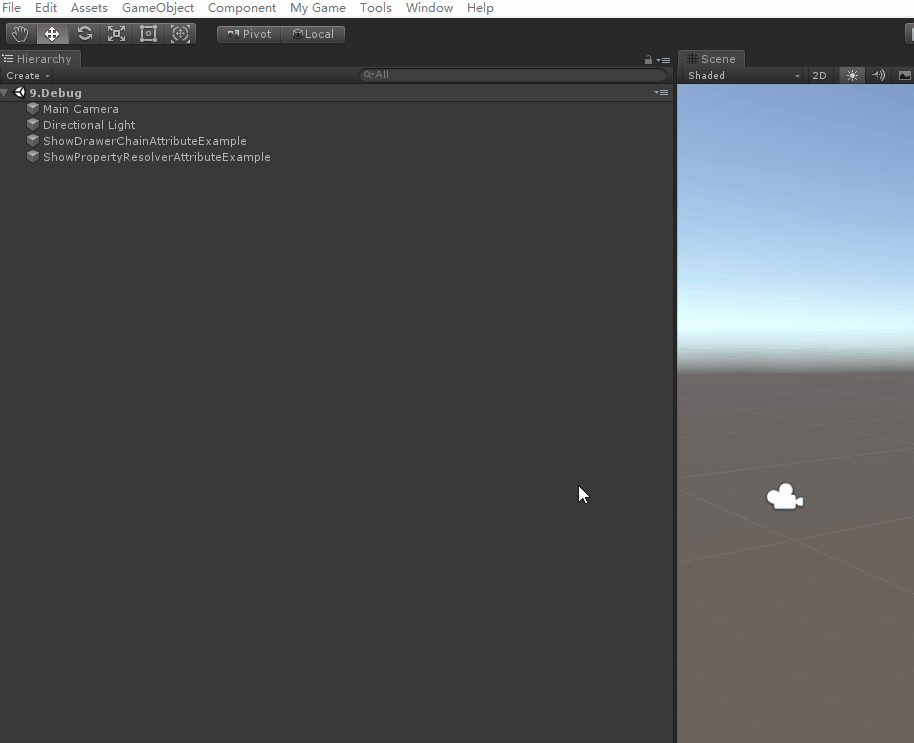Open the 9.Debug scene options menu
The height and width of the screenshot is (743, 914).
click(661, 93)
